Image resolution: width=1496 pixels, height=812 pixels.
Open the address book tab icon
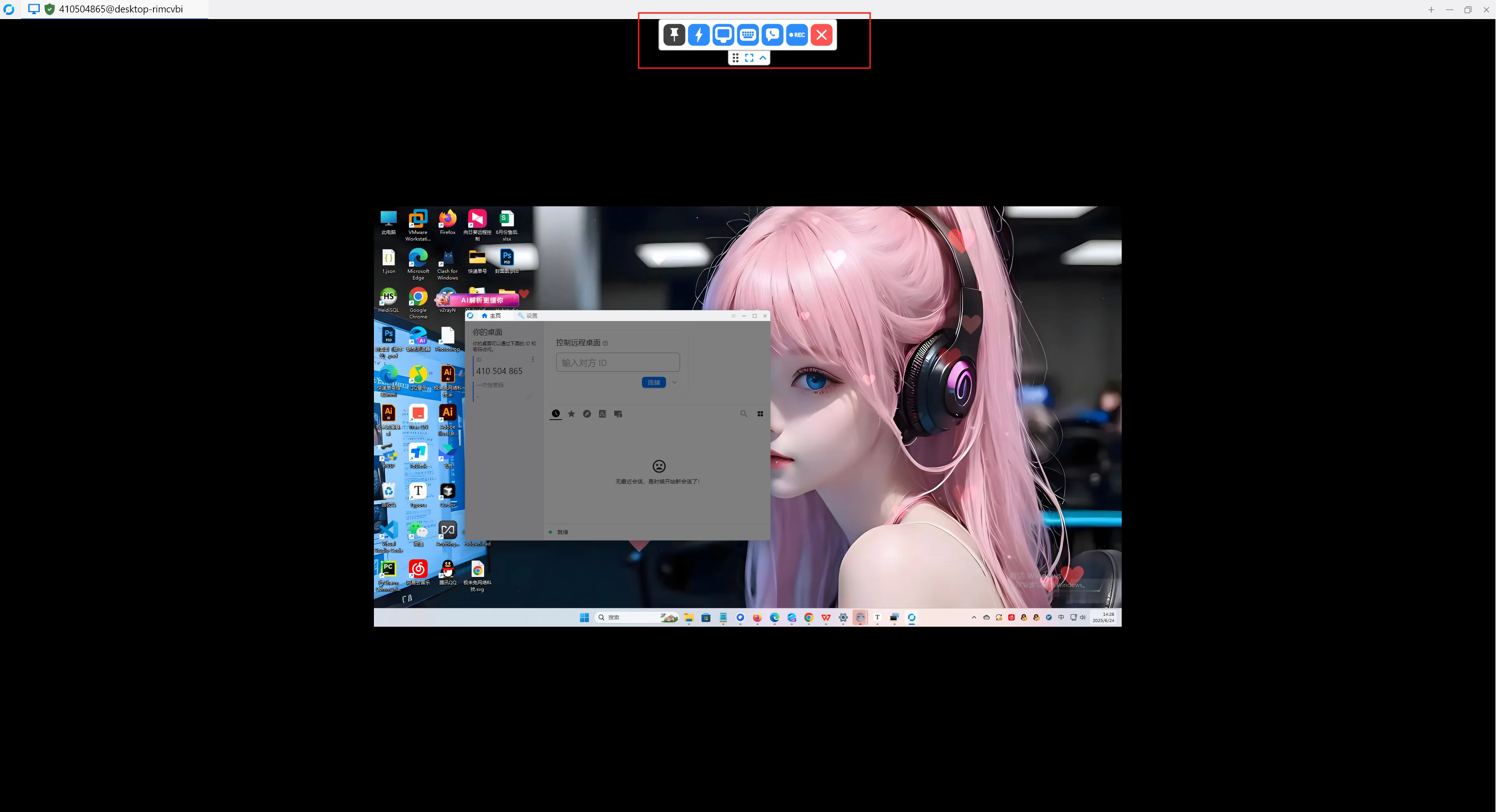[602, 414]
